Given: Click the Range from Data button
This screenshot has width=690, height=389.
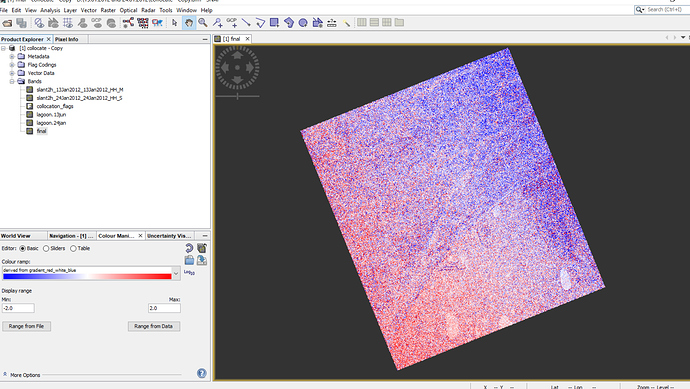Looking at the screenshot, I should (154, 326).
